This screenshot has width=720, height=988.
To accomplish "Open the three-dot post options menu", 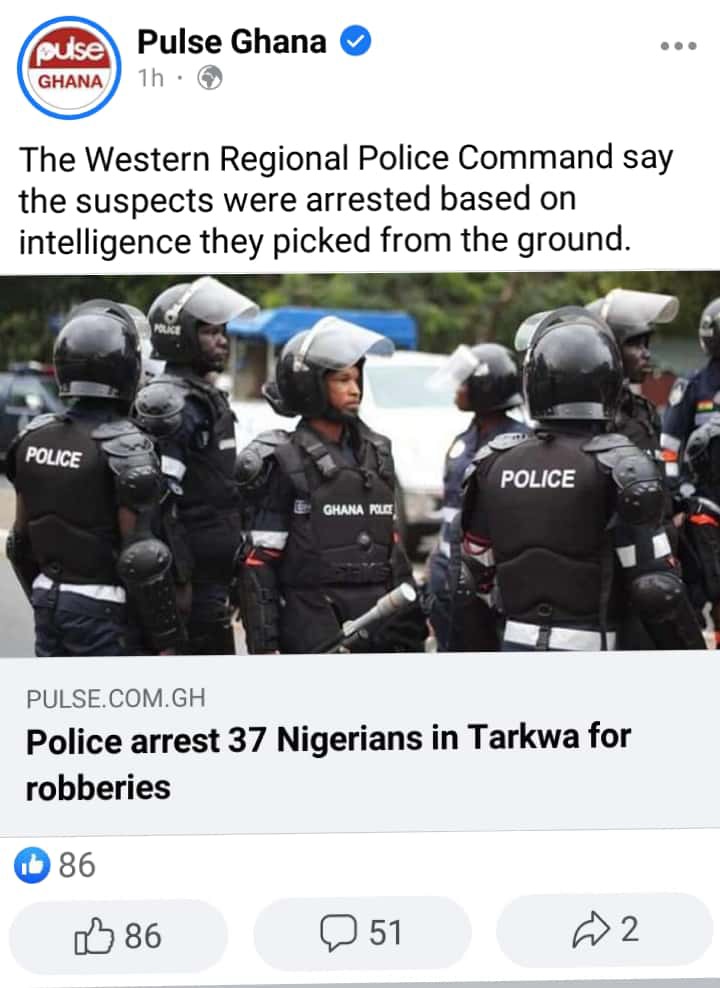I will [678, 46].
